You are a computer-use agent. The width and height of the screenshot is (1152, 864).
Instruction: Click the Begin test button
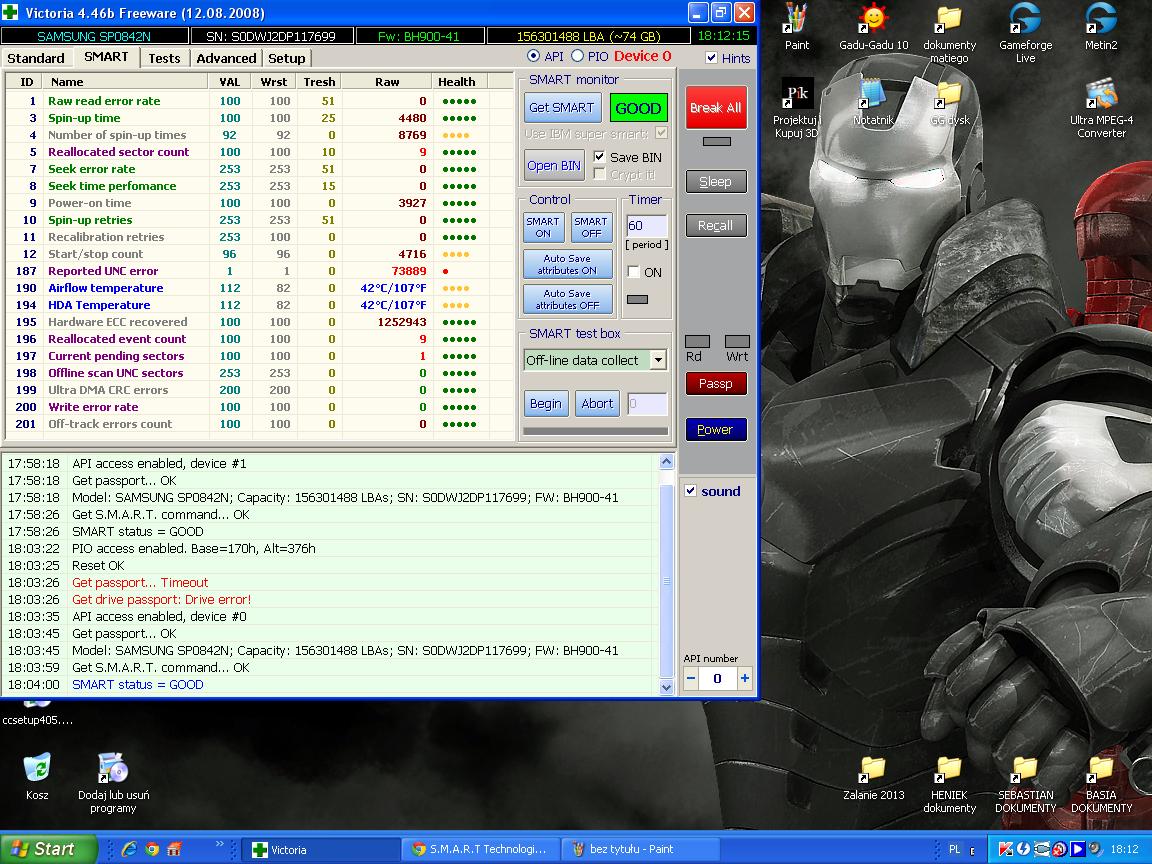pyautogui.click(x=546, y=403)
